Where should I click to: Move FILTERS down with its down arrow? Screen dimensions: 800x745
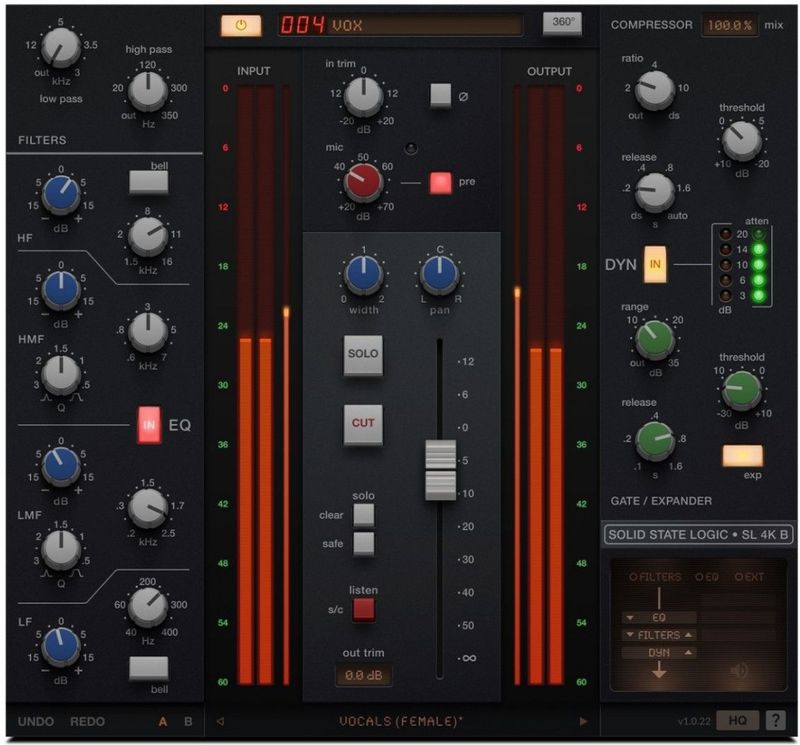(630, 635)
